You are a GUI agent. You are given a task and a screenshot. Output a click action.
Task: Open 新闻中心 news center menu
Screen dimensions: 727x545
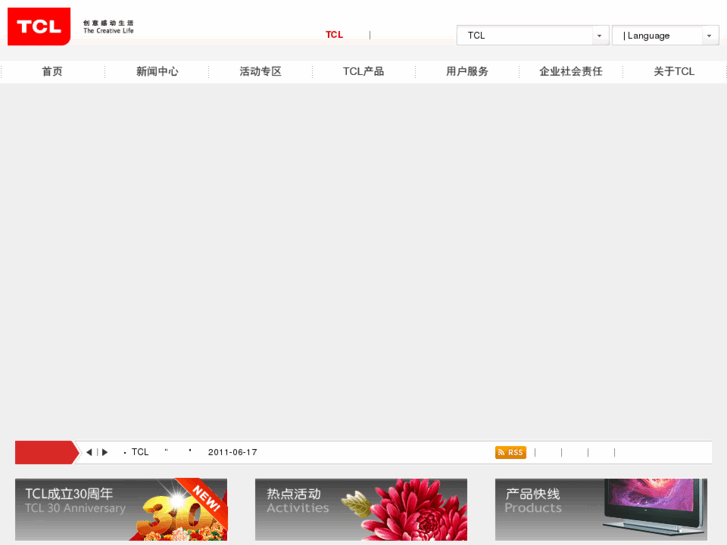(157, 71)
